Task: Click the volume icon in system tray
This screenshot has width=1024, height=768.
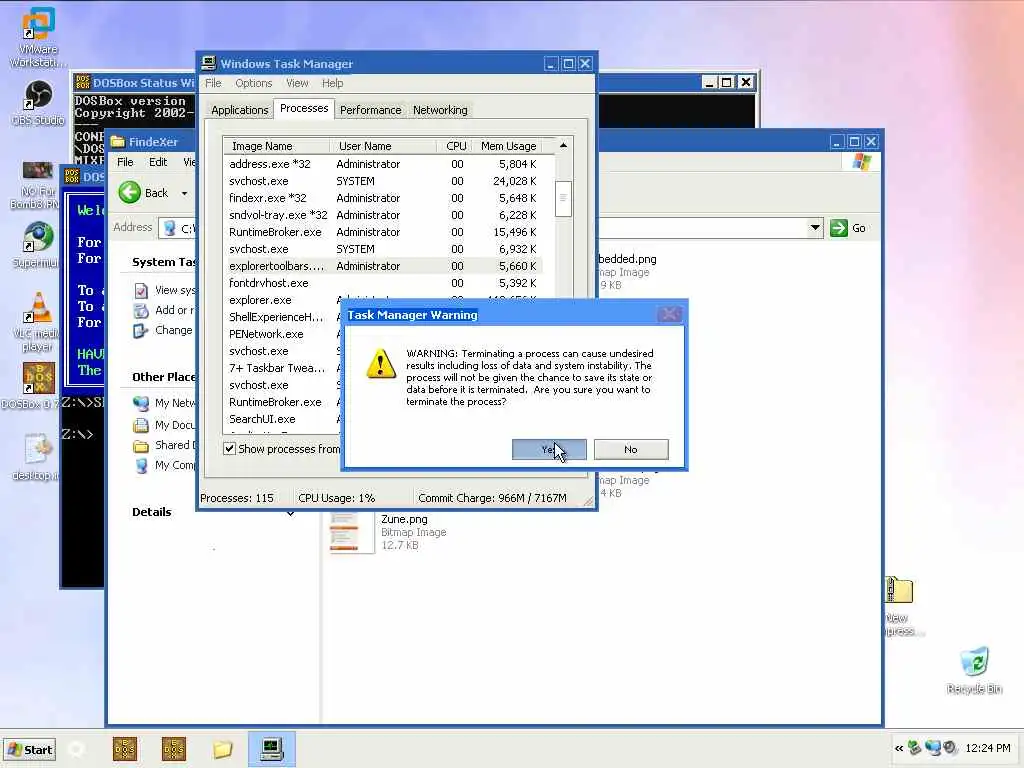Action: [x=950, y=748]
